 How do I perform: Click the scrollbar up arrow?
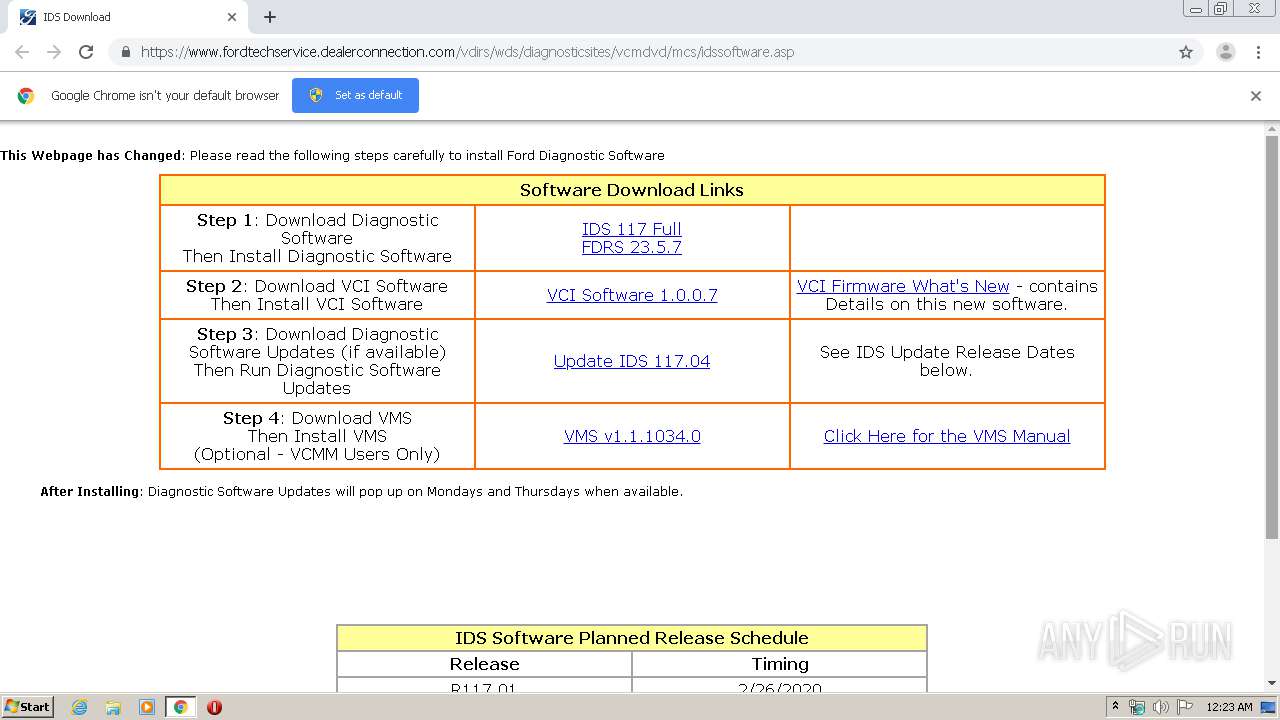[x=1272, y=129]
